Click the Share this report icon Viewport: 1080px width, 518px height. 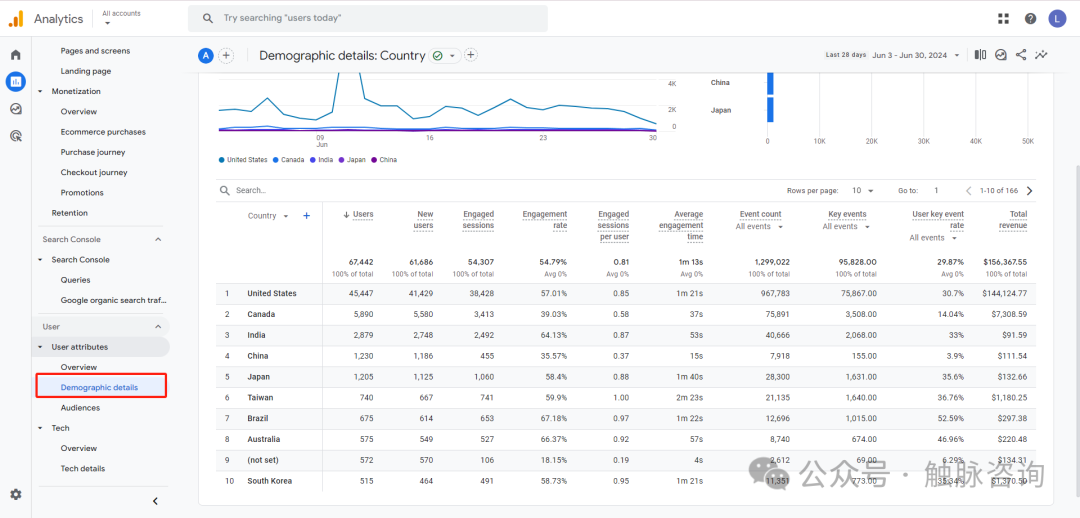pos(1021,55)
